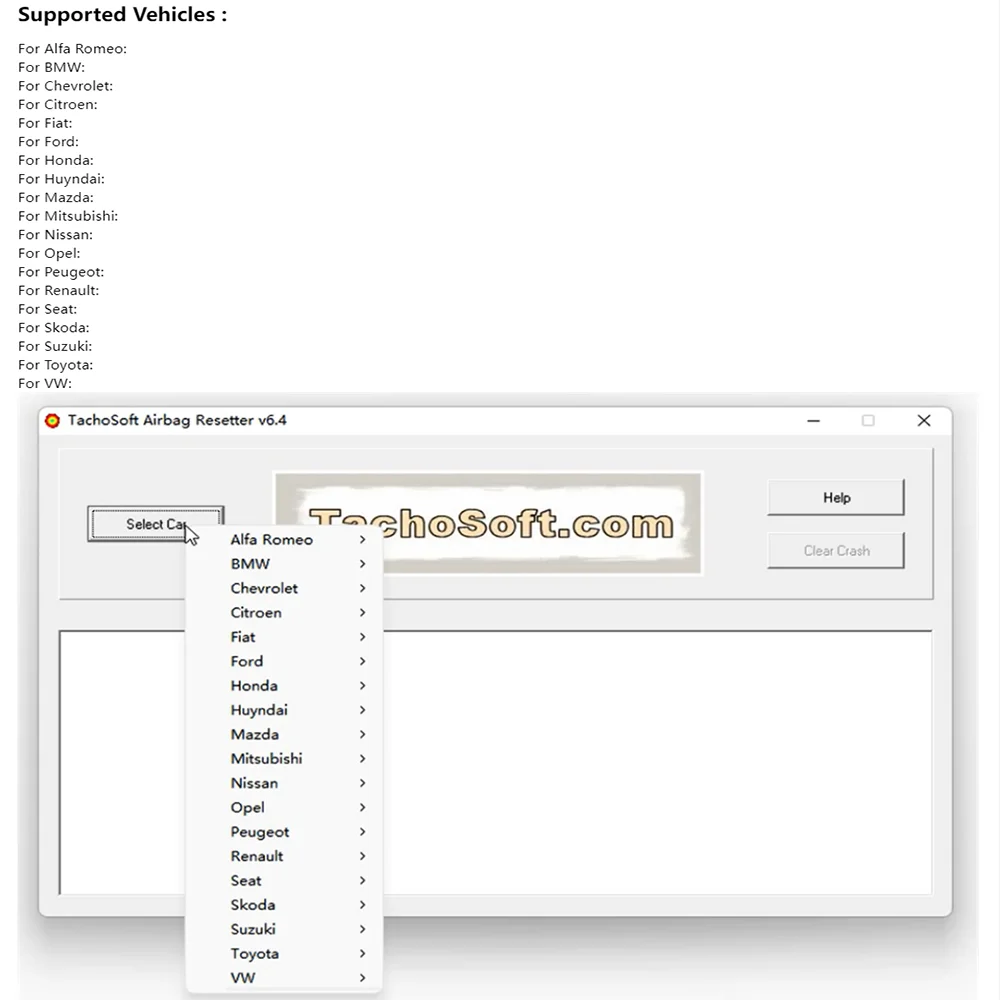
Task: Click the "For Citroen:" text line
Action: click(58, 105)
